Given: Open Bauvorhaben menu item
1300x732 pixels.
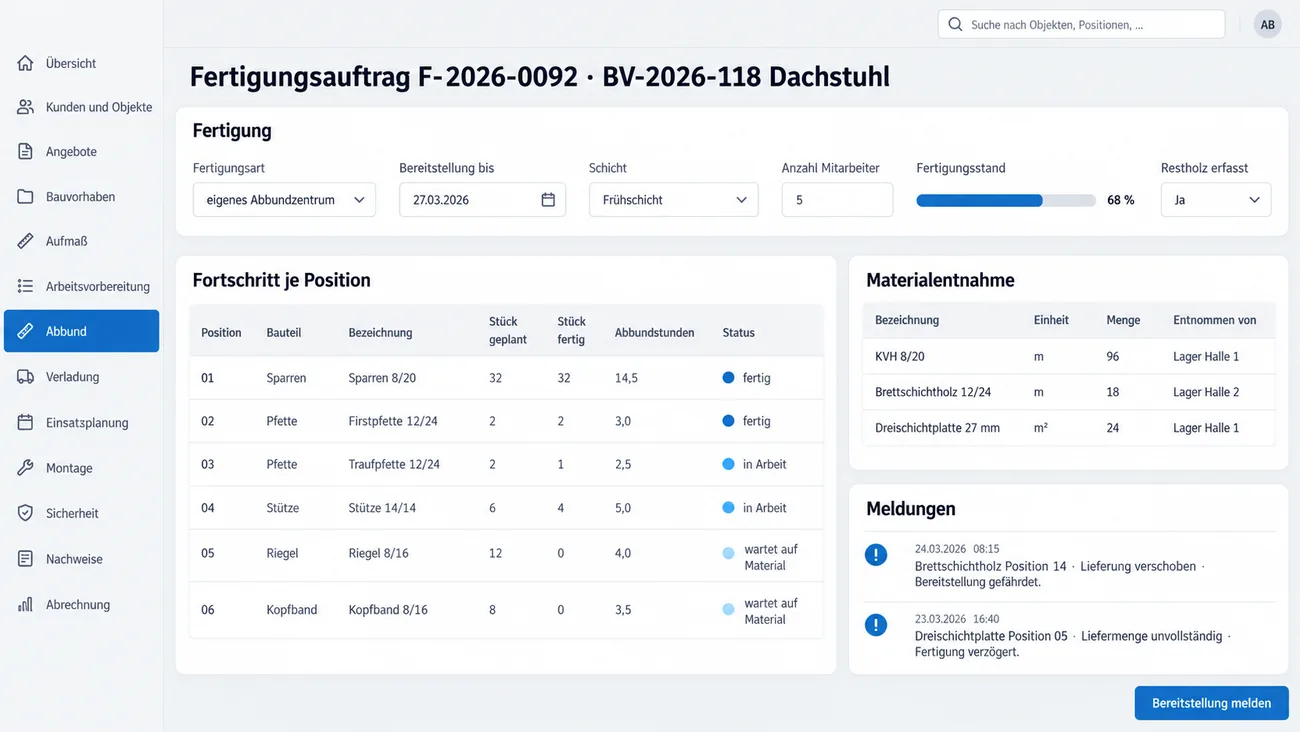Looking at the screenshot, I should 81,197.
